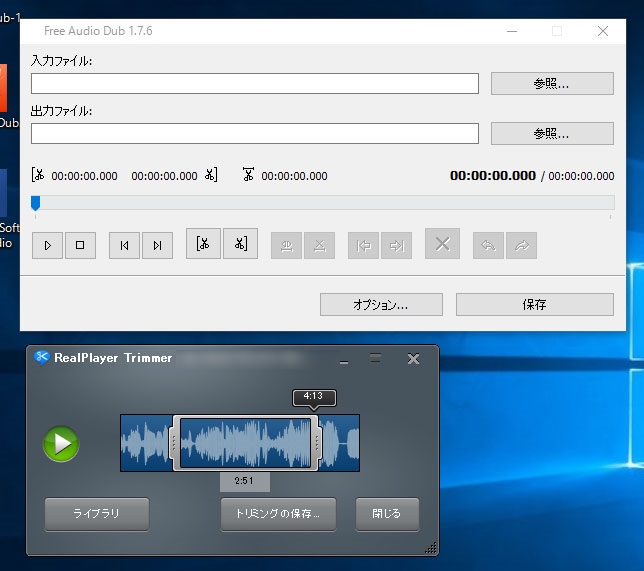Click the RealPlayer Trimmer maximize button
This screenshot has width=644, height=571.
[375, 359]
